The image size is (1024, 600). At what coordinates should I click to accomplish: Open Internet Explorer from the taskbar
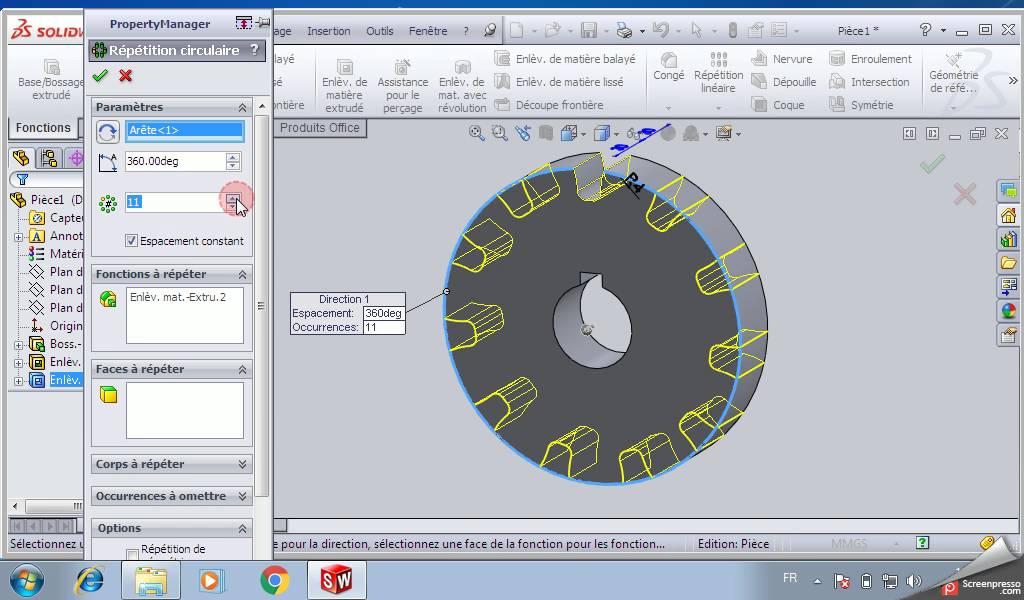89,580
